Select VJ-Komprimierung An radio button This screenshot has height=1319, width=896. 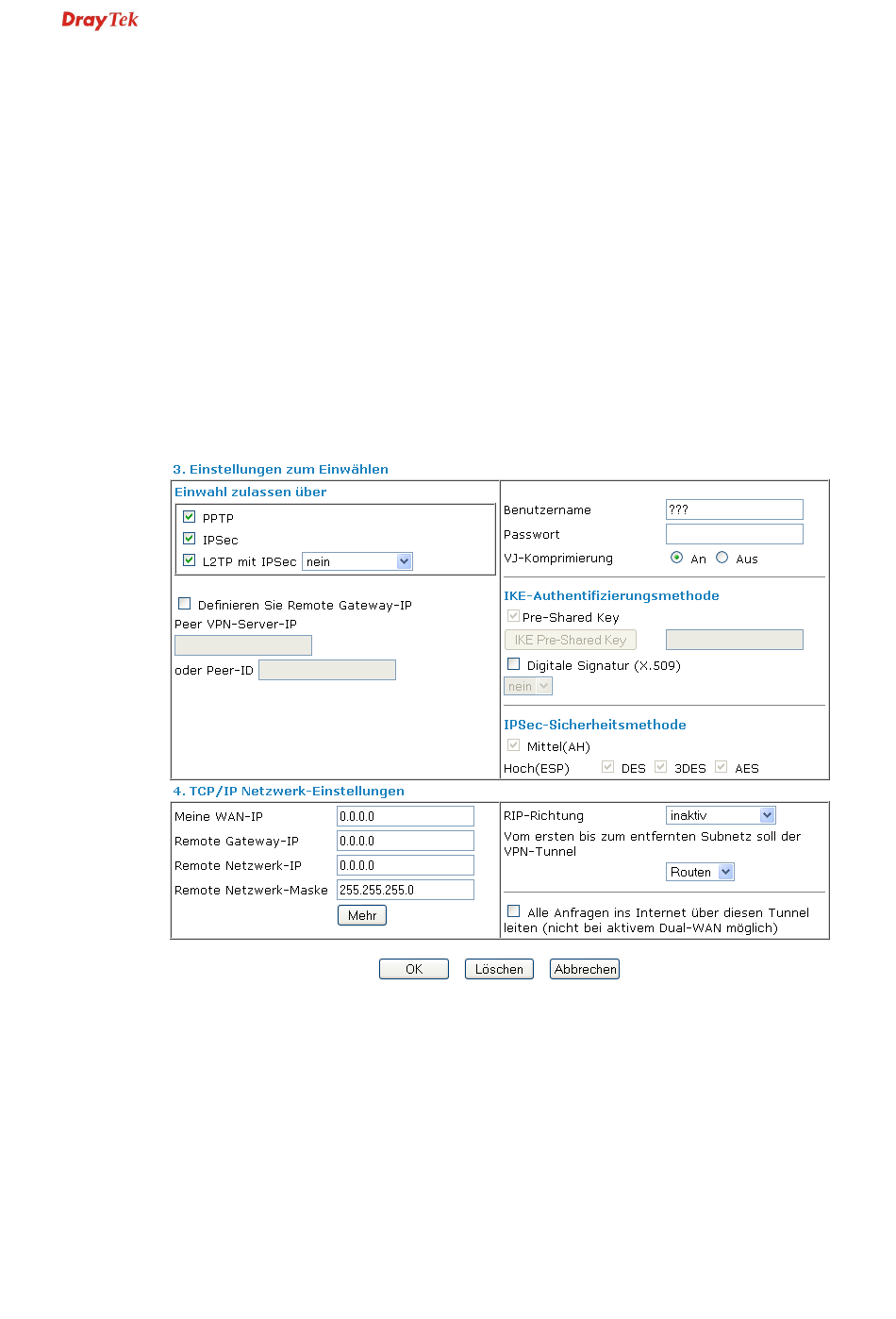click(x=676, y=558)
